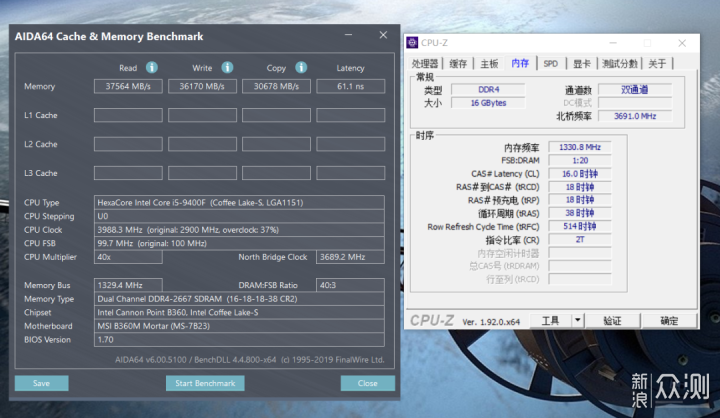Screen dimensions: 720x418
Task: Click the 验证 button in CPU-Z
Action: (611, 321)
